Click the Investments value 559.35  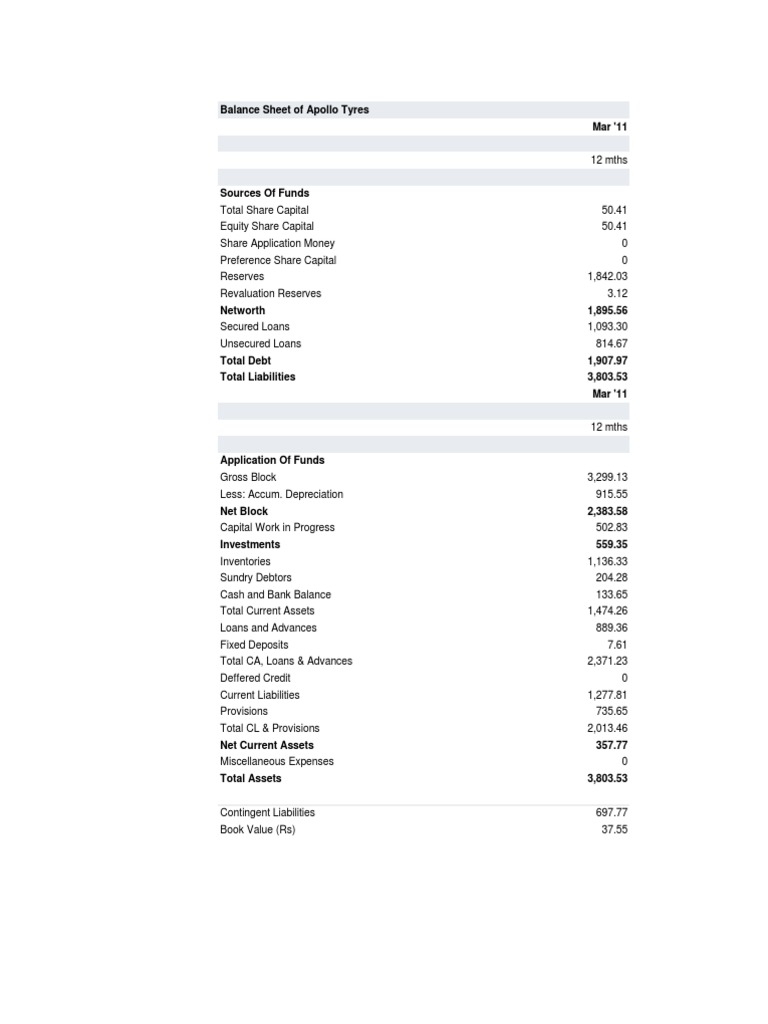coord(611,545)
